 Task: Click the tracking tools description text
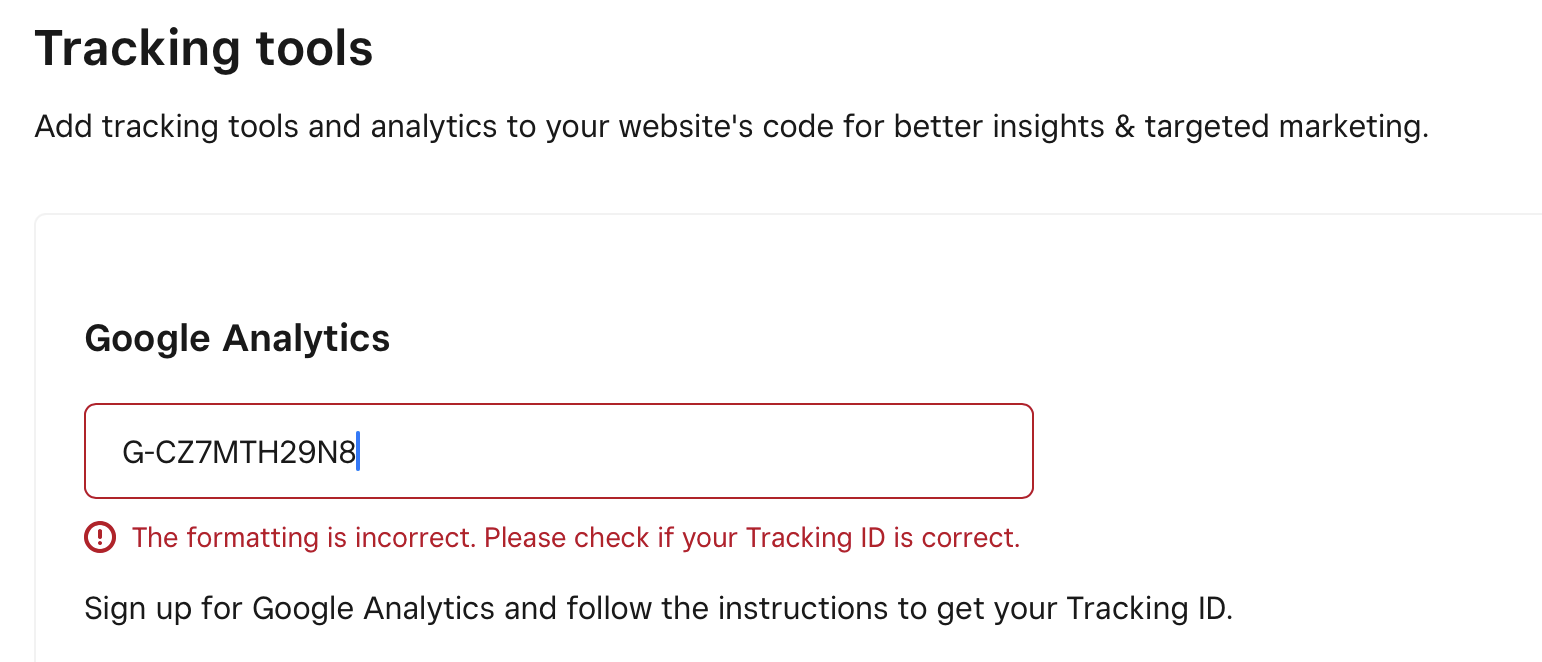[x=733, y=126]
